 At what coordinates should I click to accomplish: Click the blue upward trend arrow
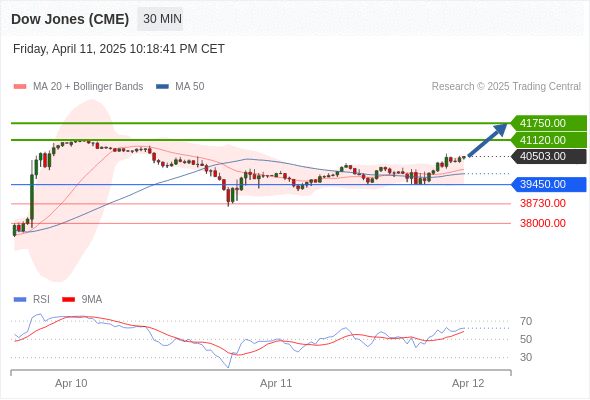(488, 140)
